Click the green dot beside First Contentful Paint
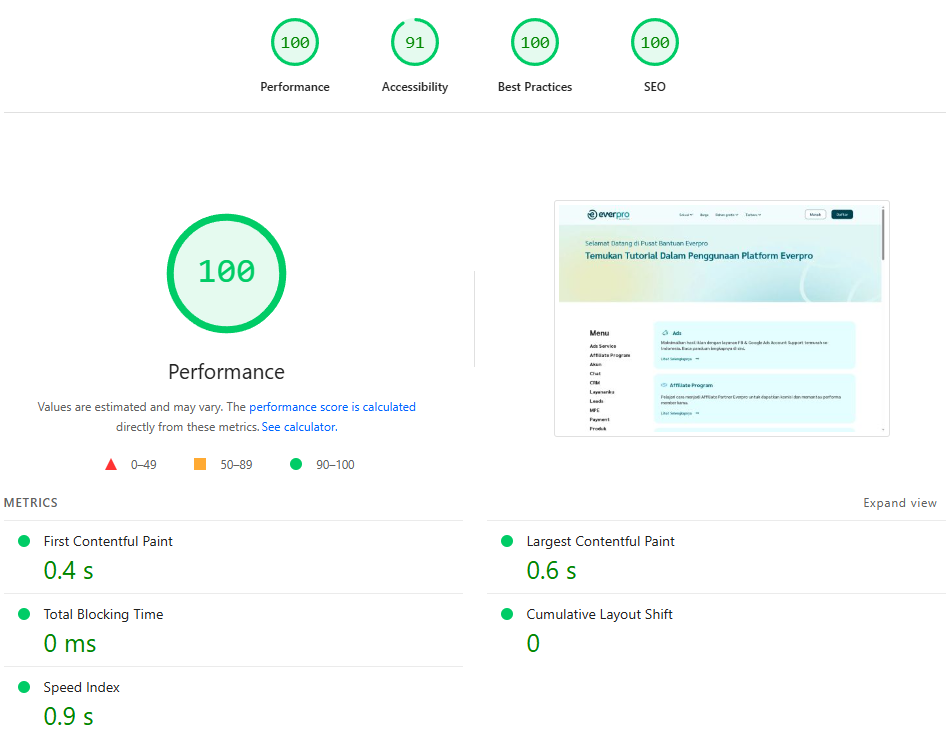The image size is (951, 746). (24, 541)
